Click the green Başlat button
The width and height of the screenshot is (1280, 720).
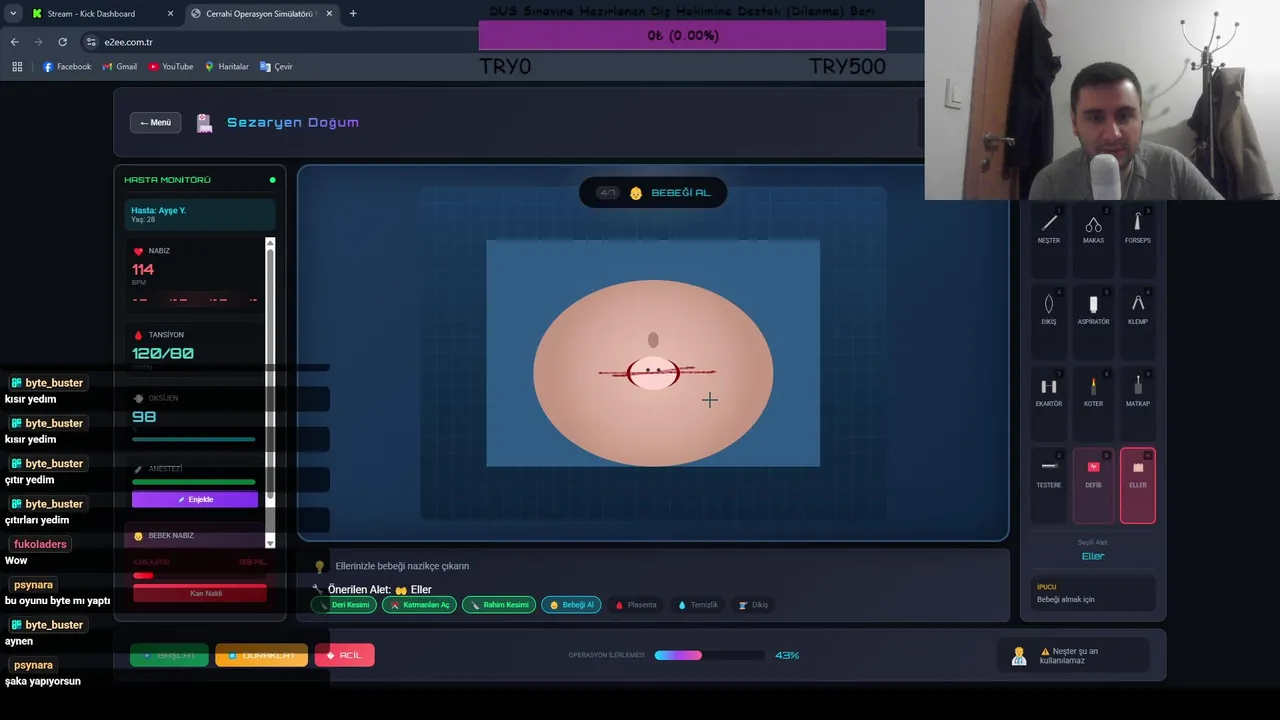pos(169,655)
